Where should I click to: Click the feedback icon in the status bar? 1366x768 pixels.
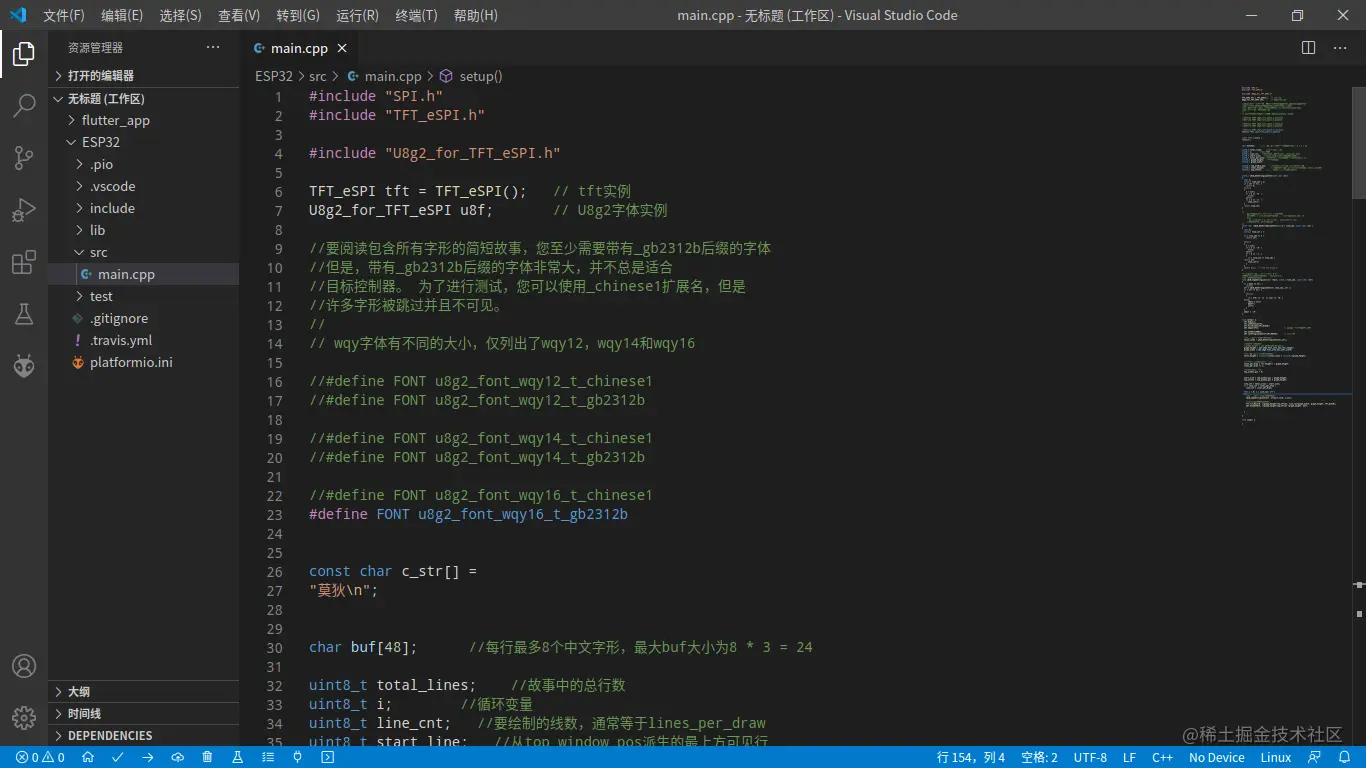pyautogui.click(x=1315, y=758)
